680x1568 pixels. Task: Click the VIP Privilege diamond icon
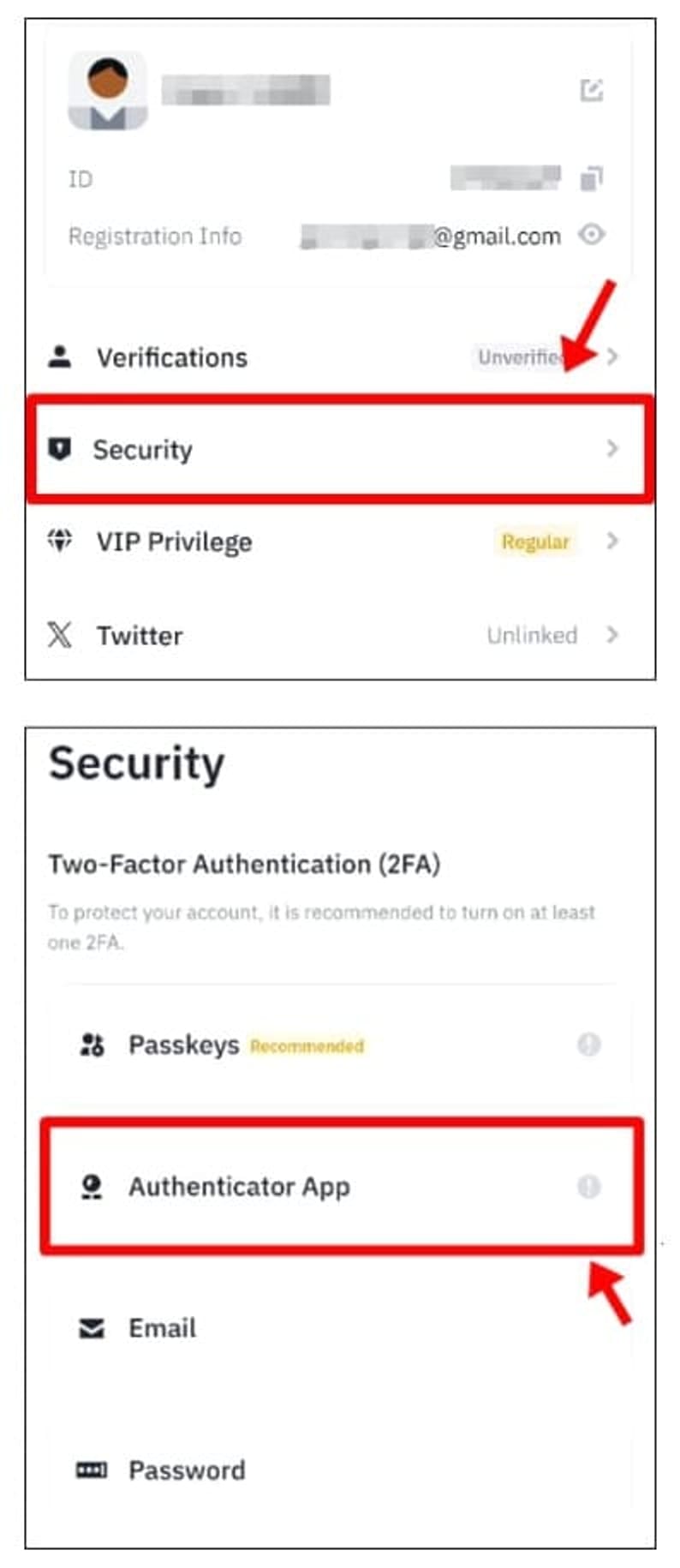[59, 540]
